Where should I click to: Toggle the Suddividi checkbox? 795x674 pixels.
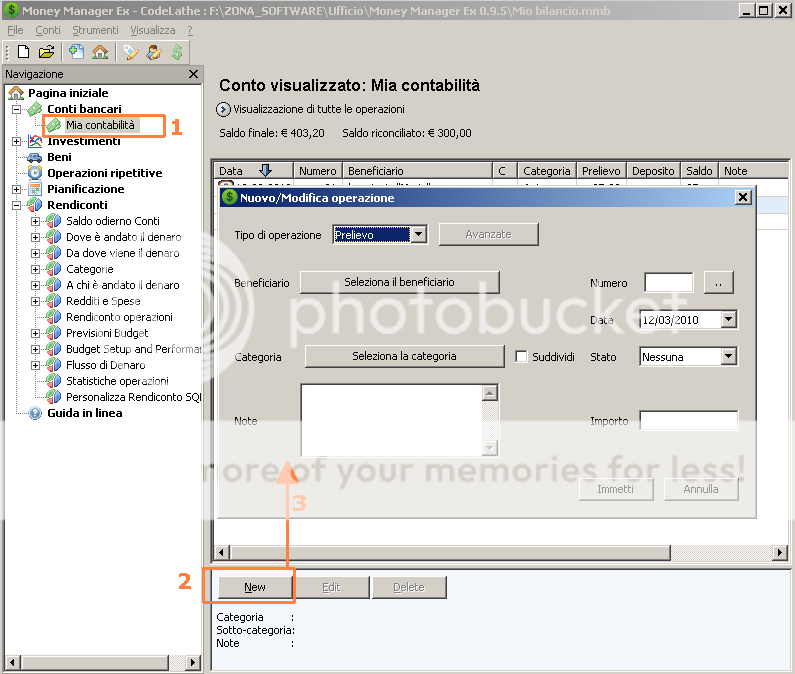[521, 357]
